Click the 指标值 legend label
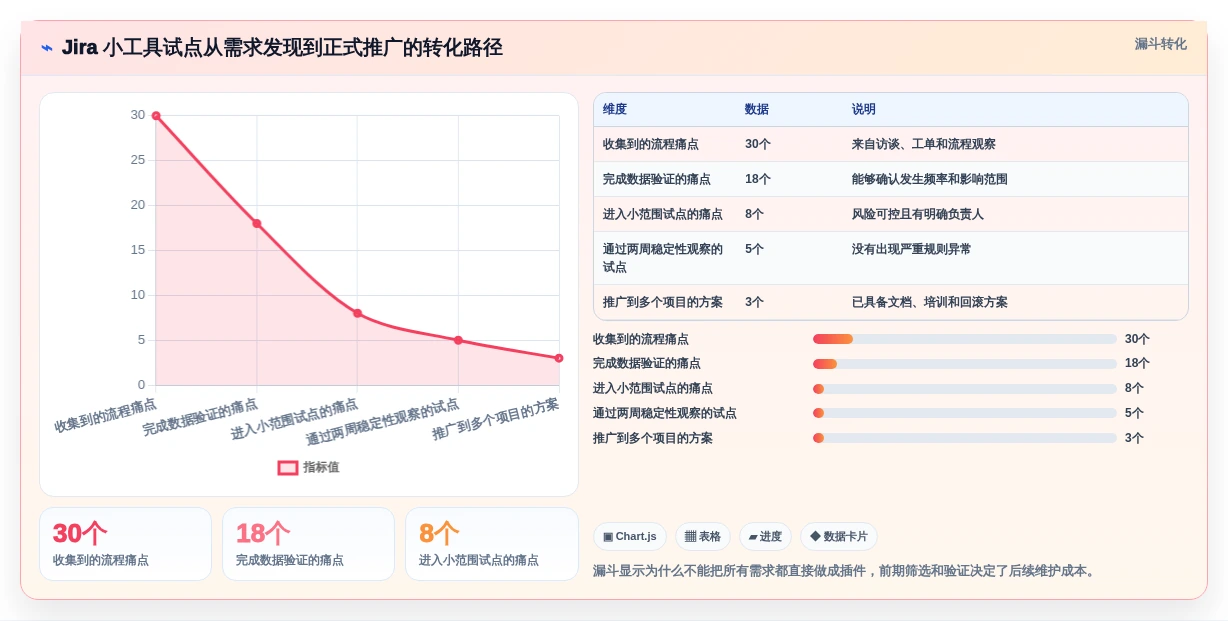Screen dimensions: 1228x621 click(x=321, y=467)
